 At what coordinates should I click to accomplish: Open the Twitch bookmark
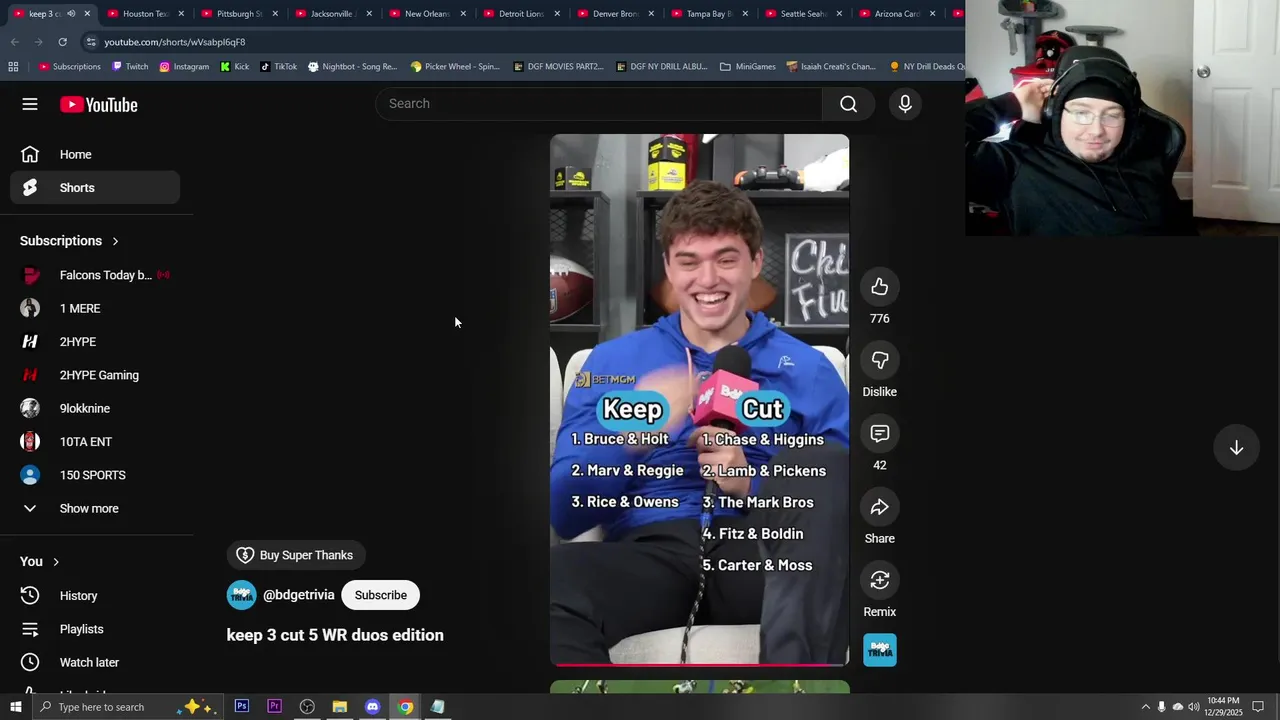[130, 67]
